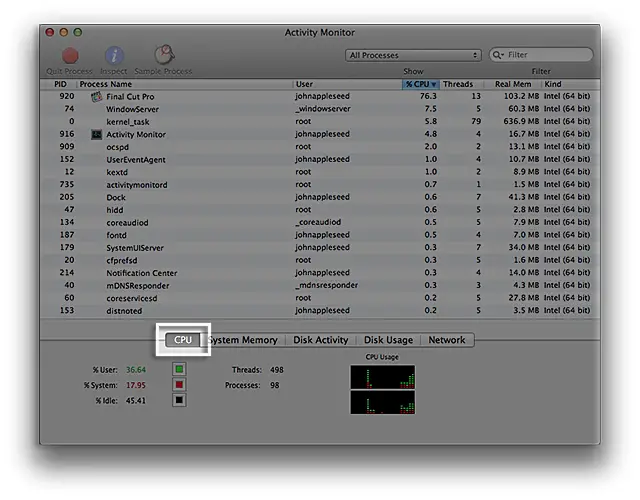Open the All Processes dropdown

pos(413,56)
